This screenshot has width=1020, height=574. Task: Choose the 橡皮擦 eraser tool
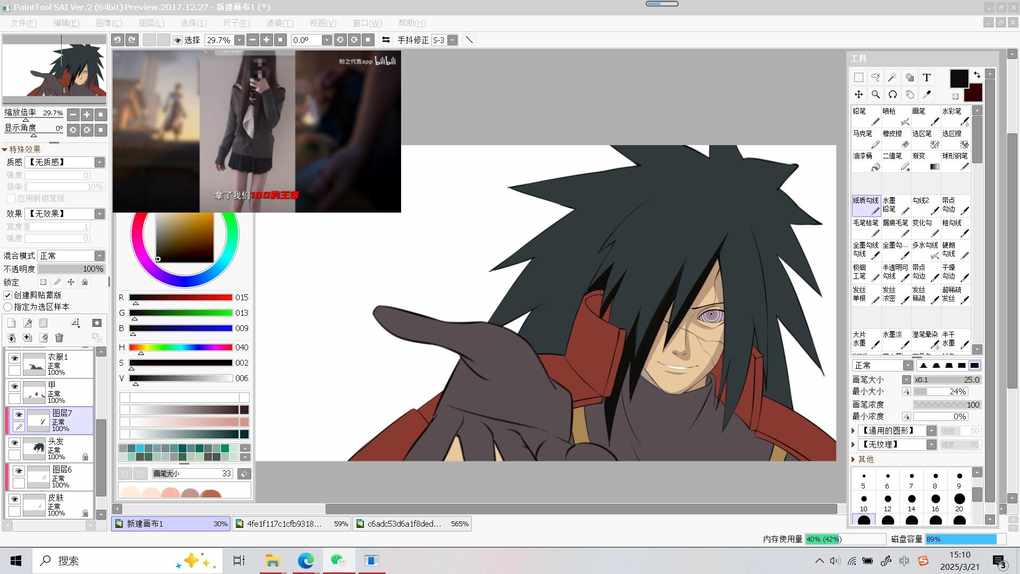coord(896,139)
